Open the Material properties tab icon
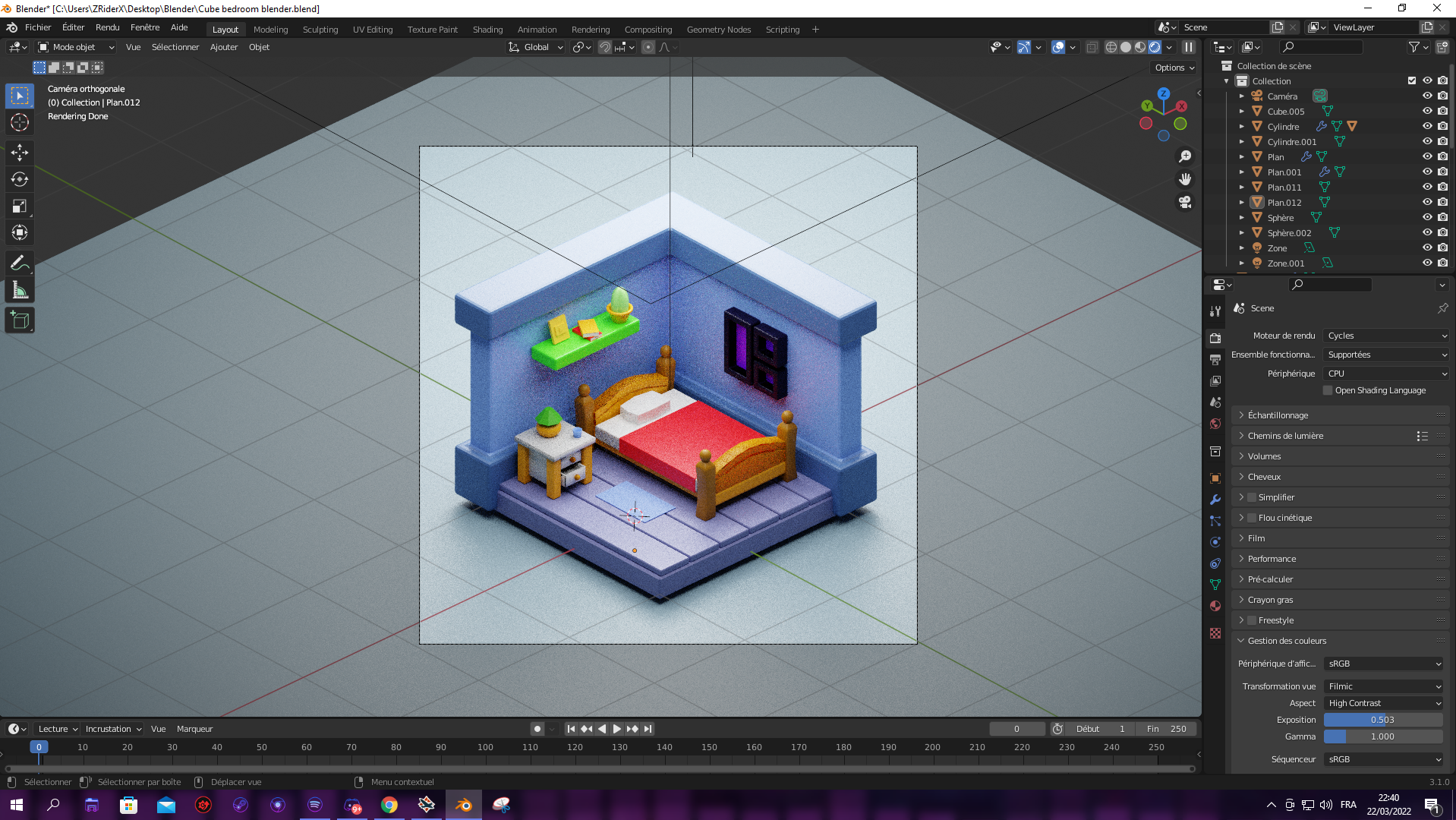Screen dimensions: 1456x820 [1215, 605]
